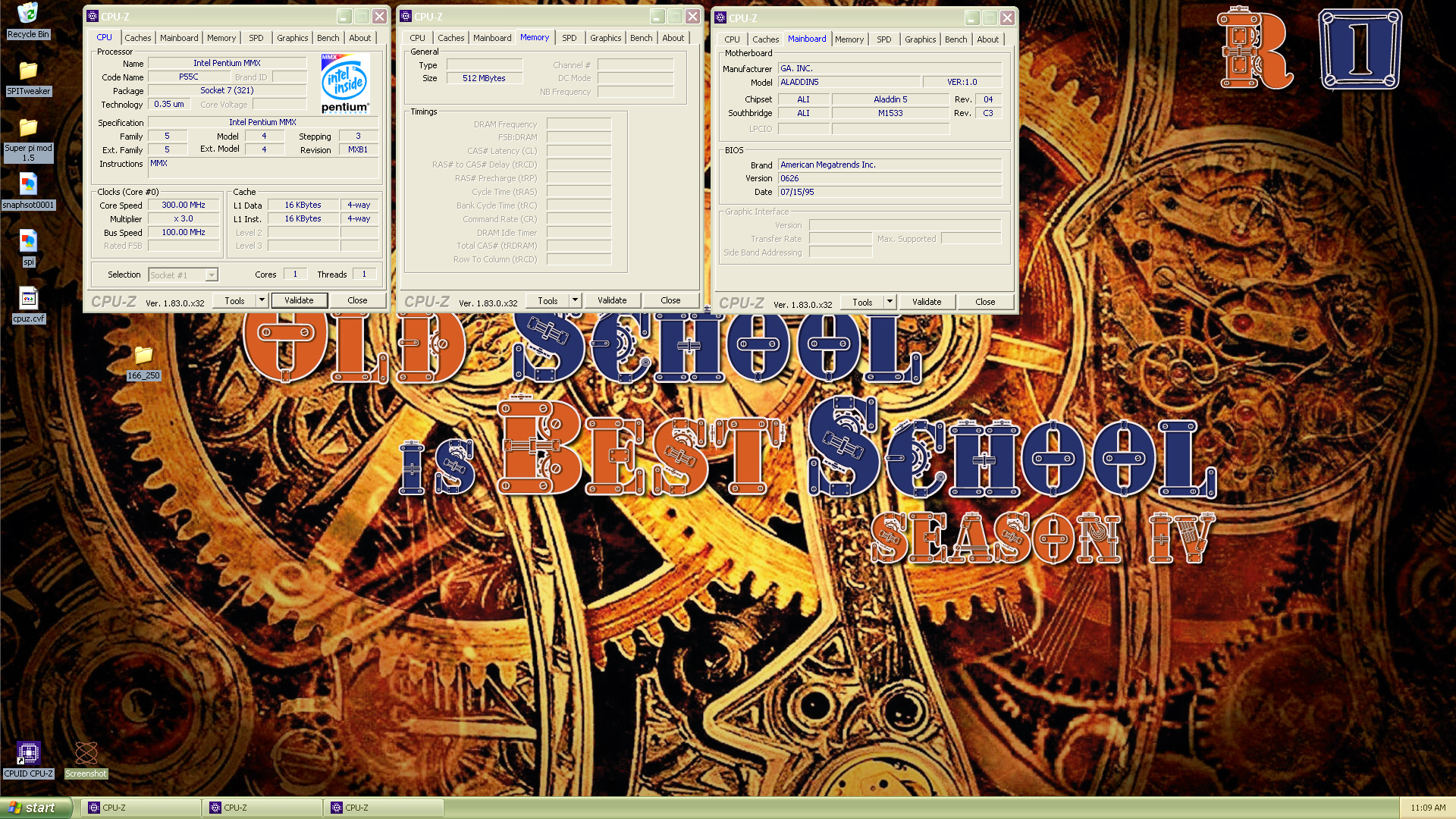
Task: Click Chipset value Aladdin 5
Action: (890, 99)
